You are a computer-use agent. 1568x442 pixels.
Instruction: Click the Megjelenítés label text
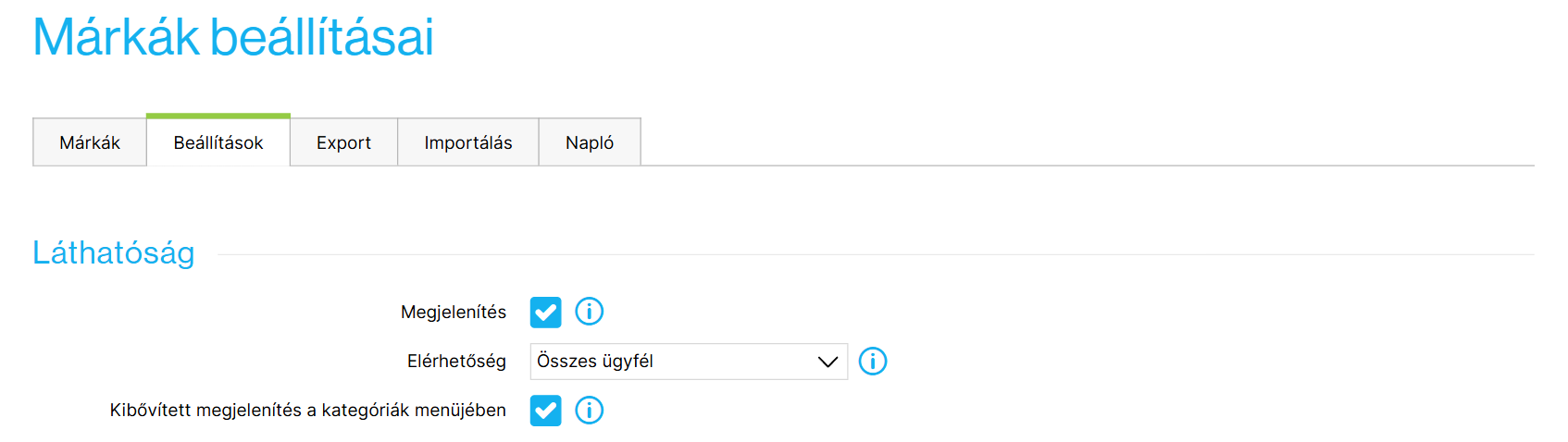click(454, 313)
